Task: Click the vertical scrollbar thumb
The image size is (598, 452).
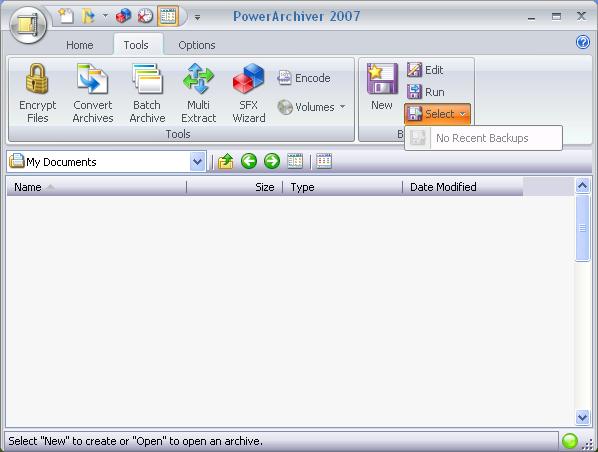Action: 582,228
